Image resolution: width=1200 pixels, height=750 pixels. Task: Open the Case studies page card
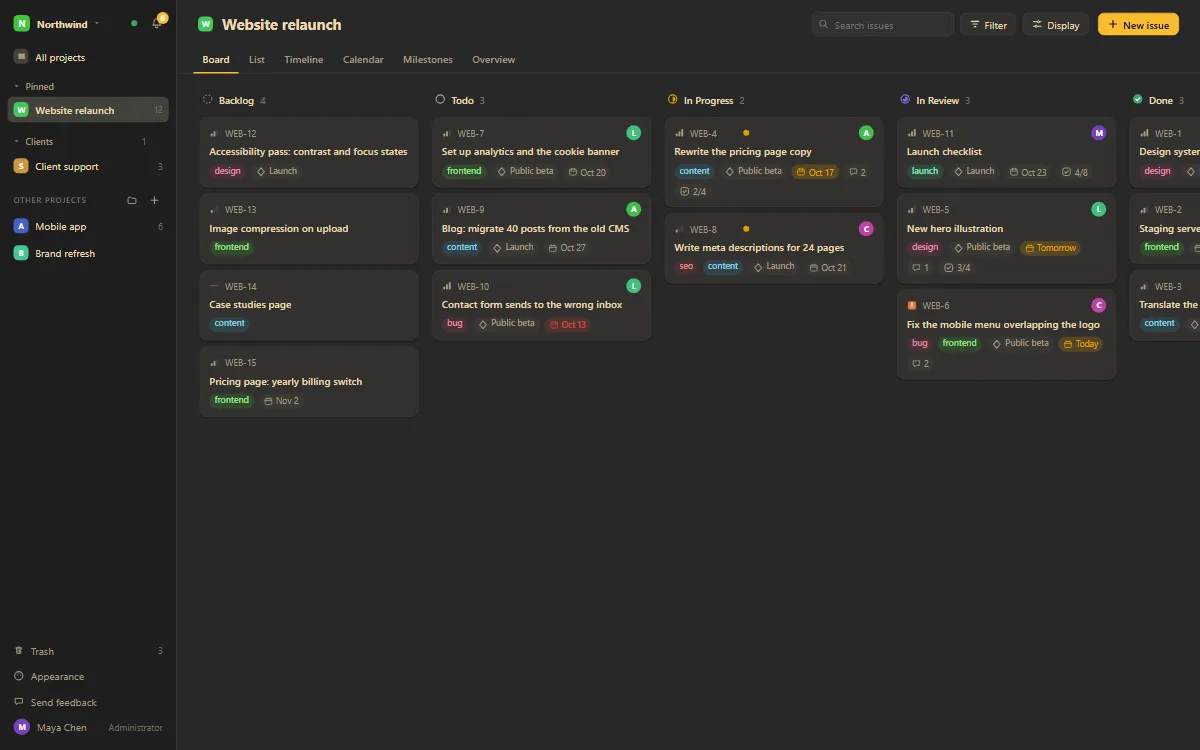click(309, 305)
